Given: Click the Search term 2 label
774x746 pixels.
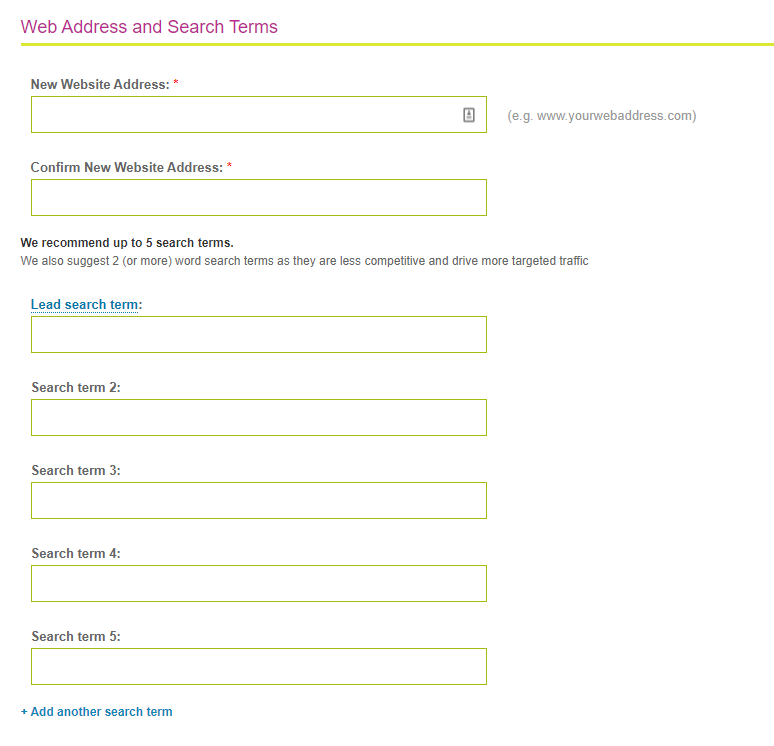Looking at the screenshot, I should coord(75,388).
